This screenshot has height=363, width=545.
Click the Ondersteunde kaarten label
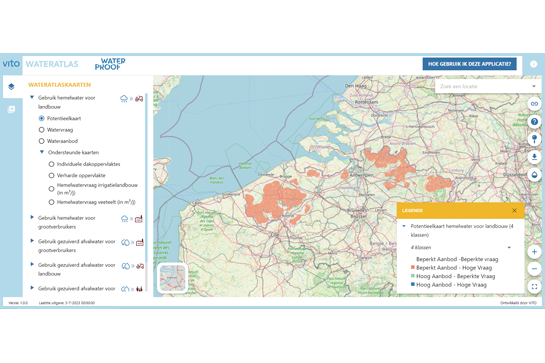click(x=73, y=152)
